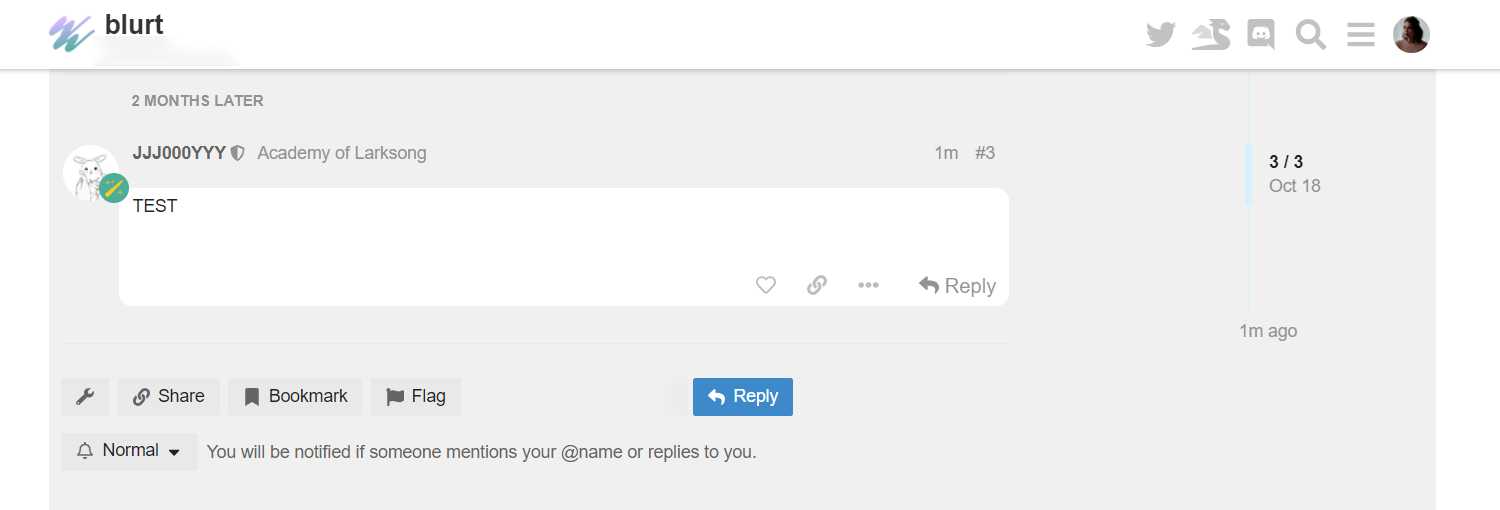
Task: Click the Twitter icon in header
Action: click(1160, 35)
